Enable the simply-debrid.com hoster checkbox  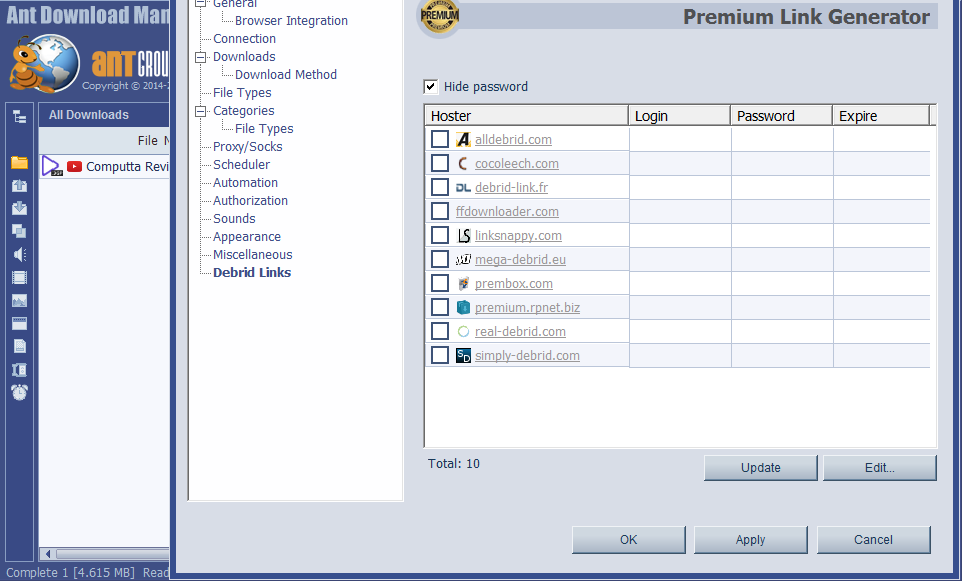pos(440,355)
